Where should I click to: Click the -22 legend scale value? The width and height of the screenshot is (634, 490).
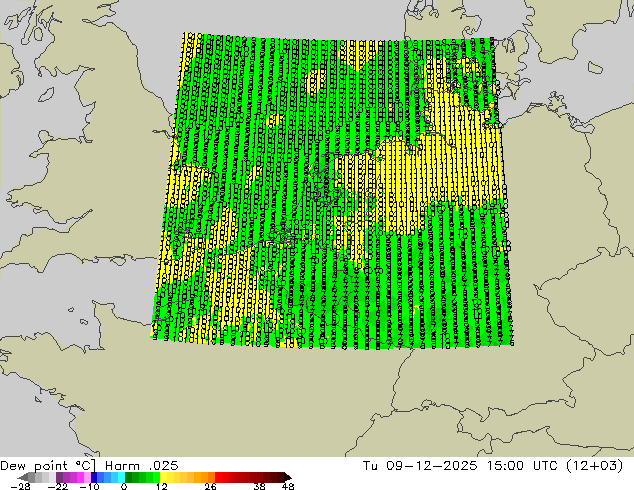57,486
